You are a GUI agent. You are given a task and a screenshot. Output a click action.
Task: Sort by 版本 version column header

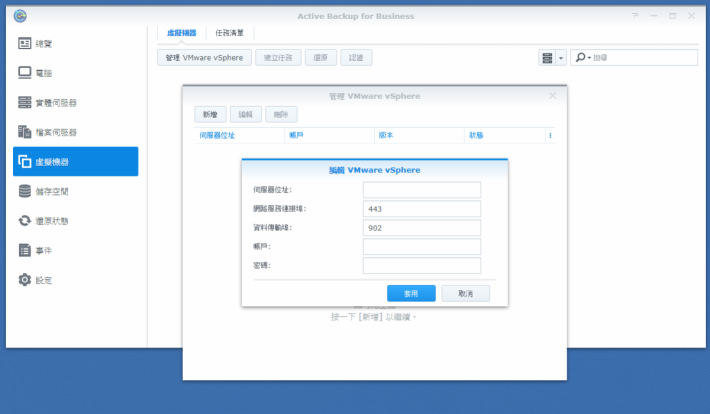pos(419,135)
